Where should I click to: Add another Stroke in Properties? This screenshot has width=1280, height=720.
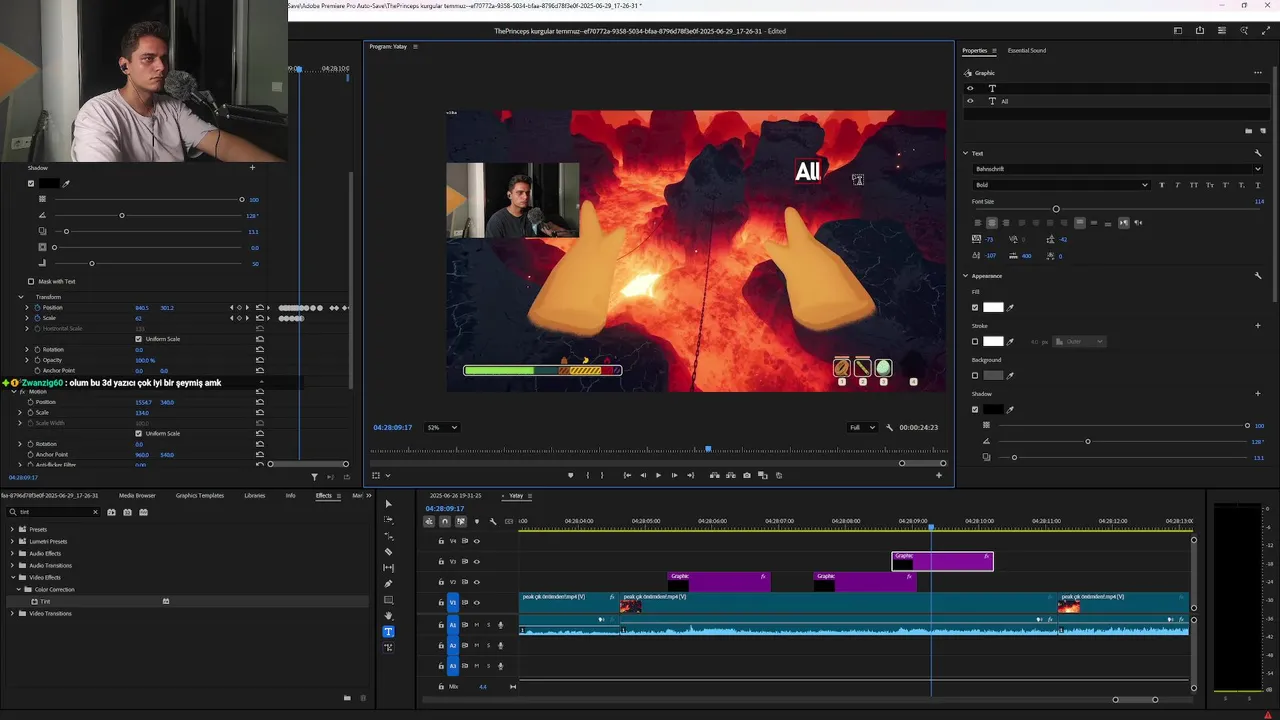pyautogui.click(x=1258, y=326)
